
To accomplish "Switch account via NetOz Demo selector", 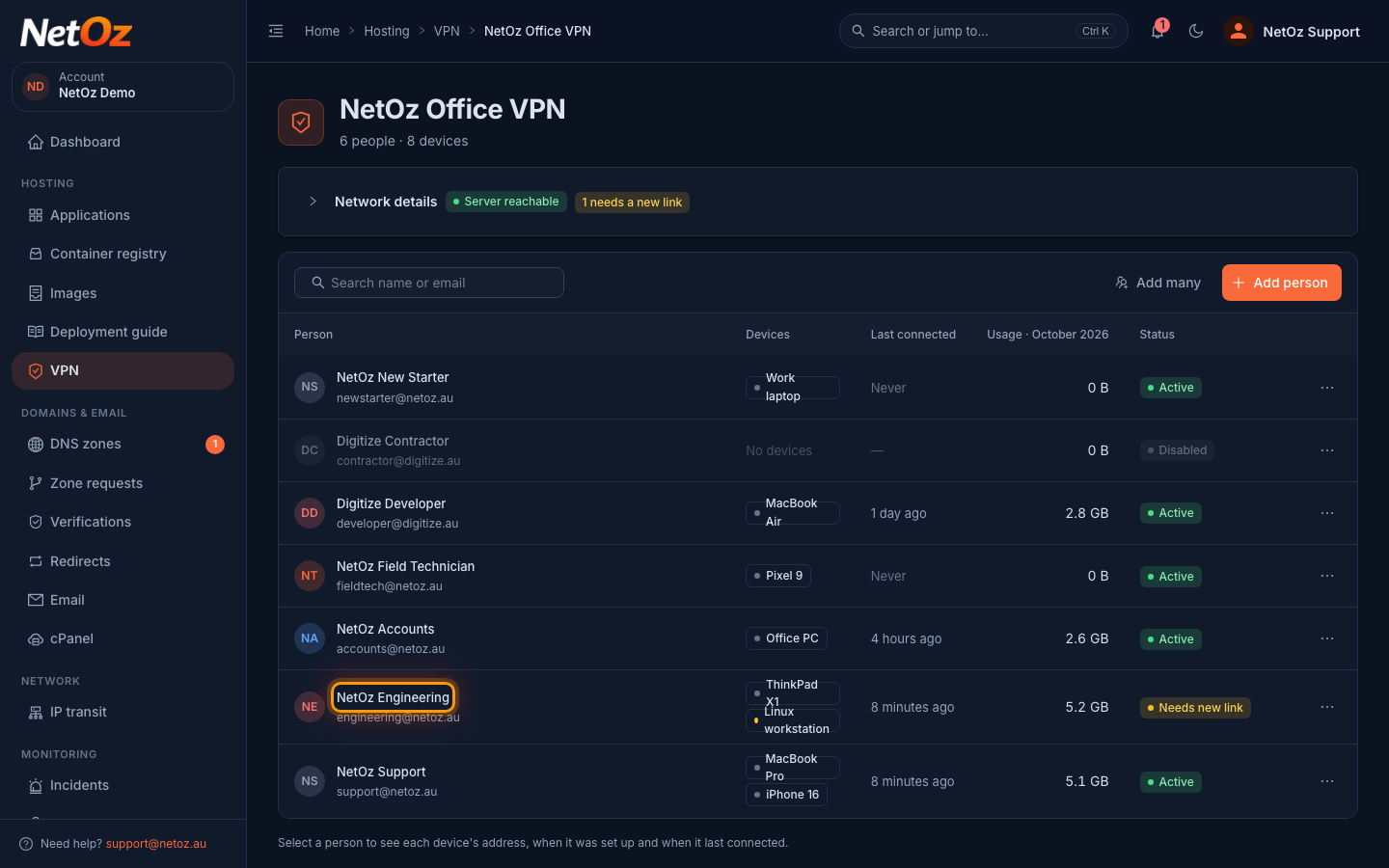I will click(x=123, y=87).
